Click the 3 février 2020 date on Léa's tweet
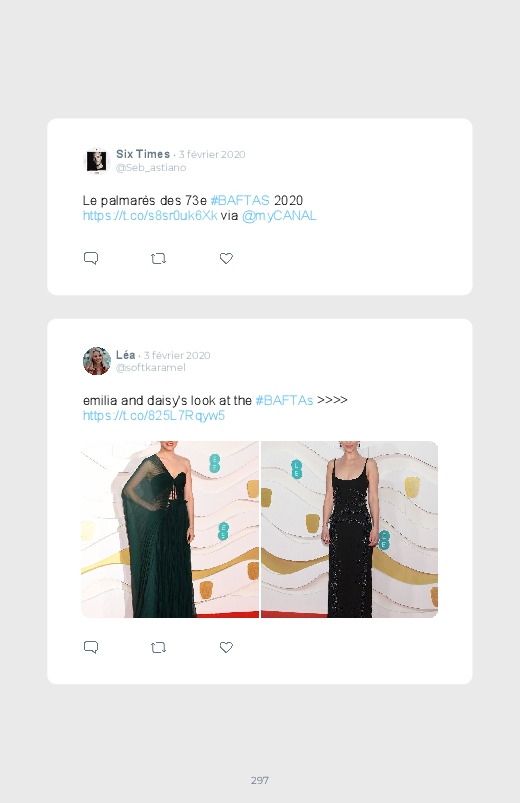The height and width of the screenshot is (803, 520). tap(177, 355)
